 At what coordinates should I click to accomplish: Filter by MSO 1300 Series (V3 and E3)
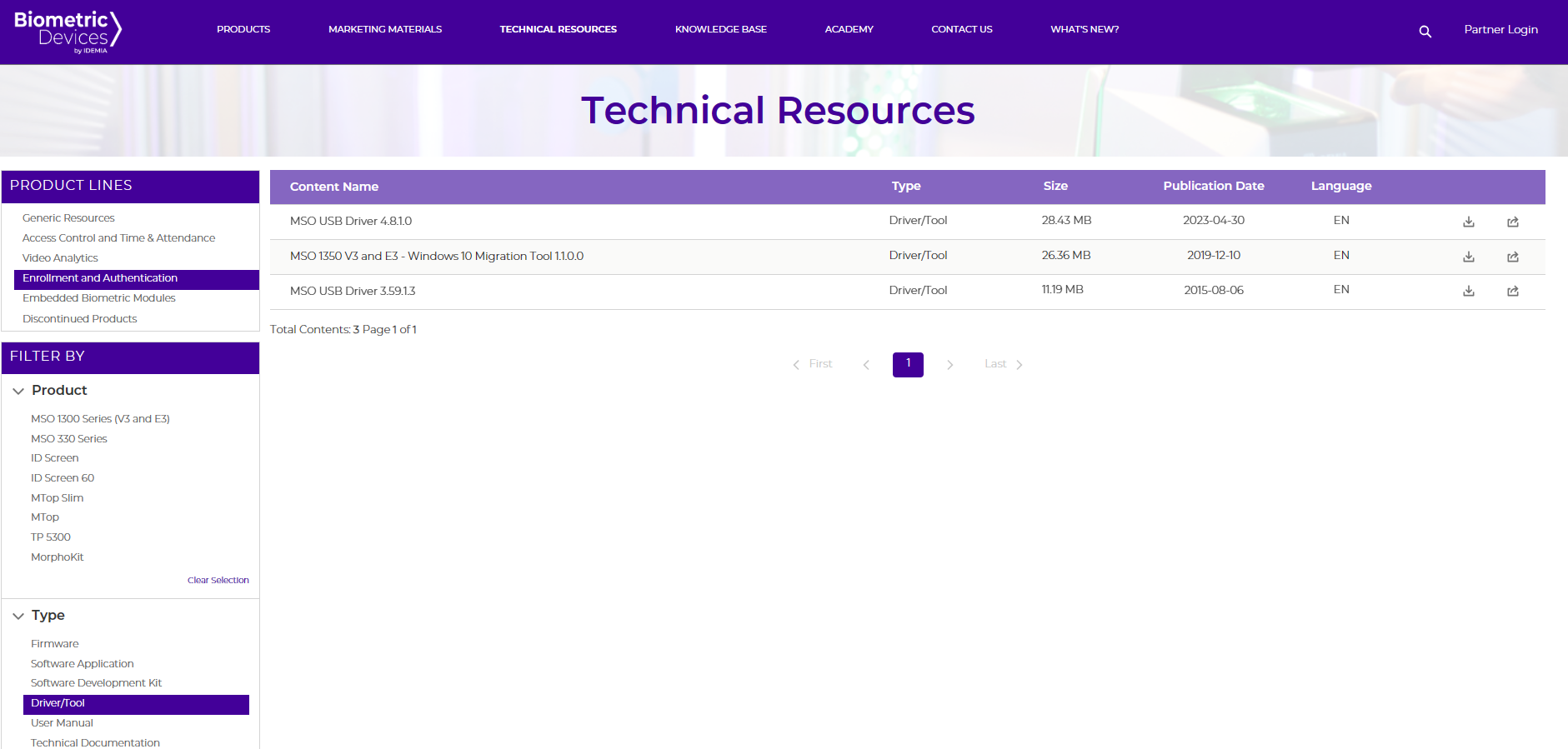[100, 419]
